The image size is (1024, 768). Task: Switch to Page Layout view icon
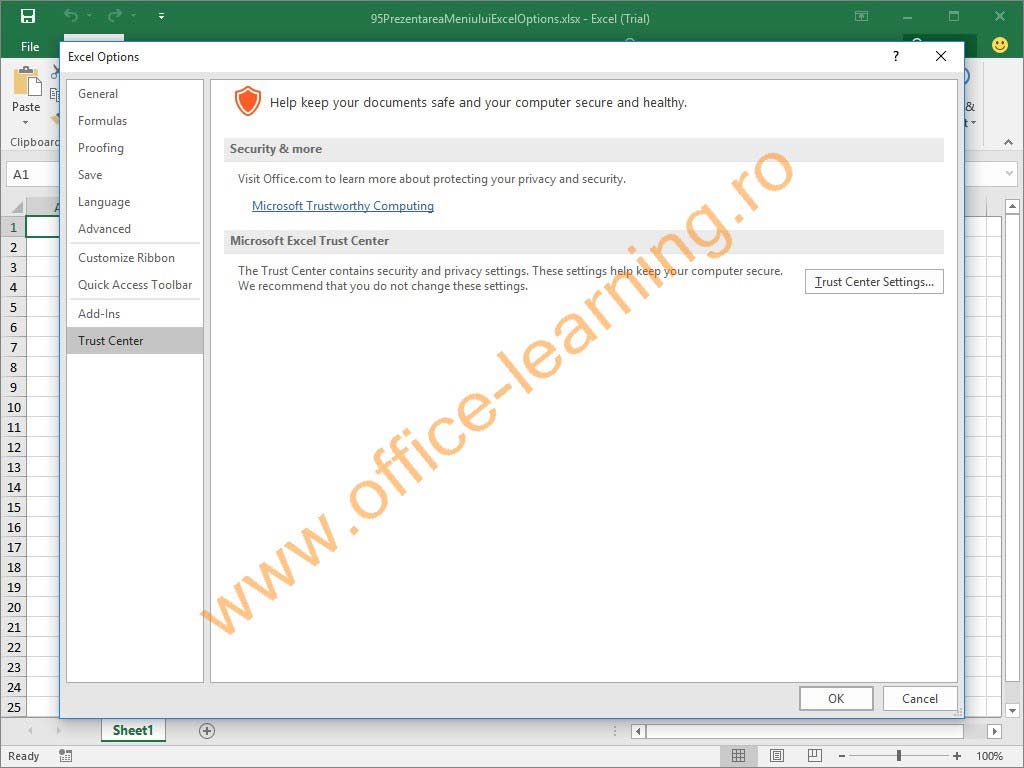776,756
